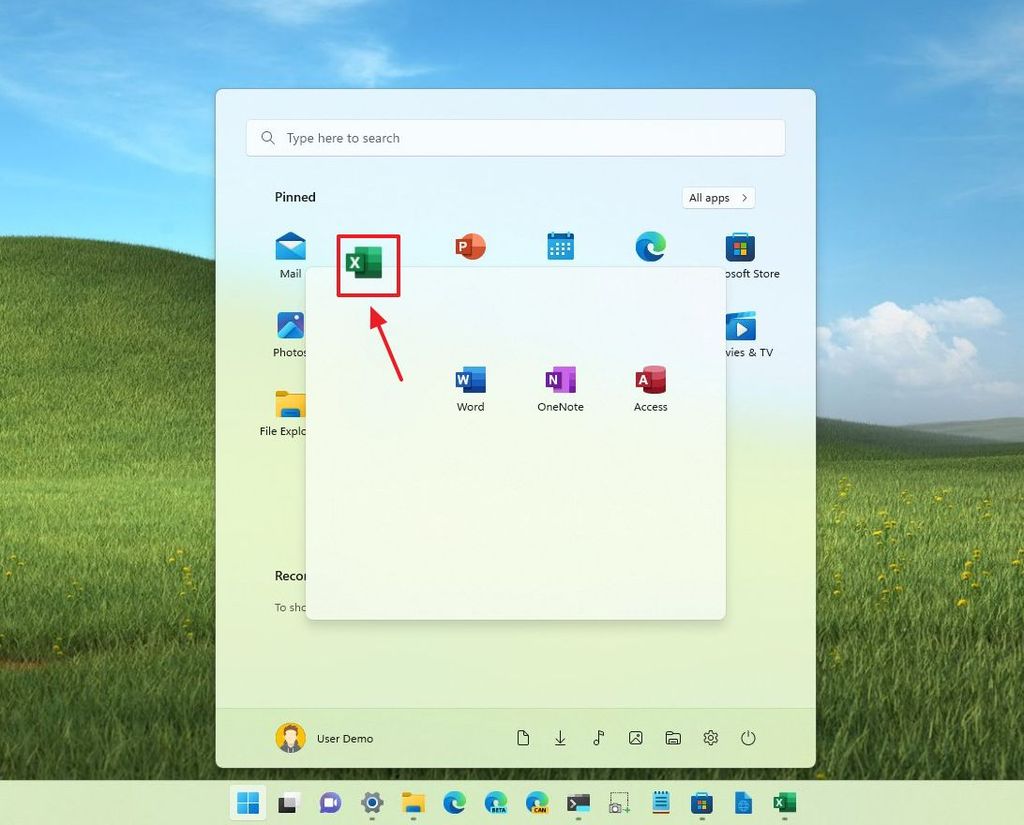The width and height of the screenshot is (1024, 825).
Task: Click the search box at the top
Action: [515, 137]
